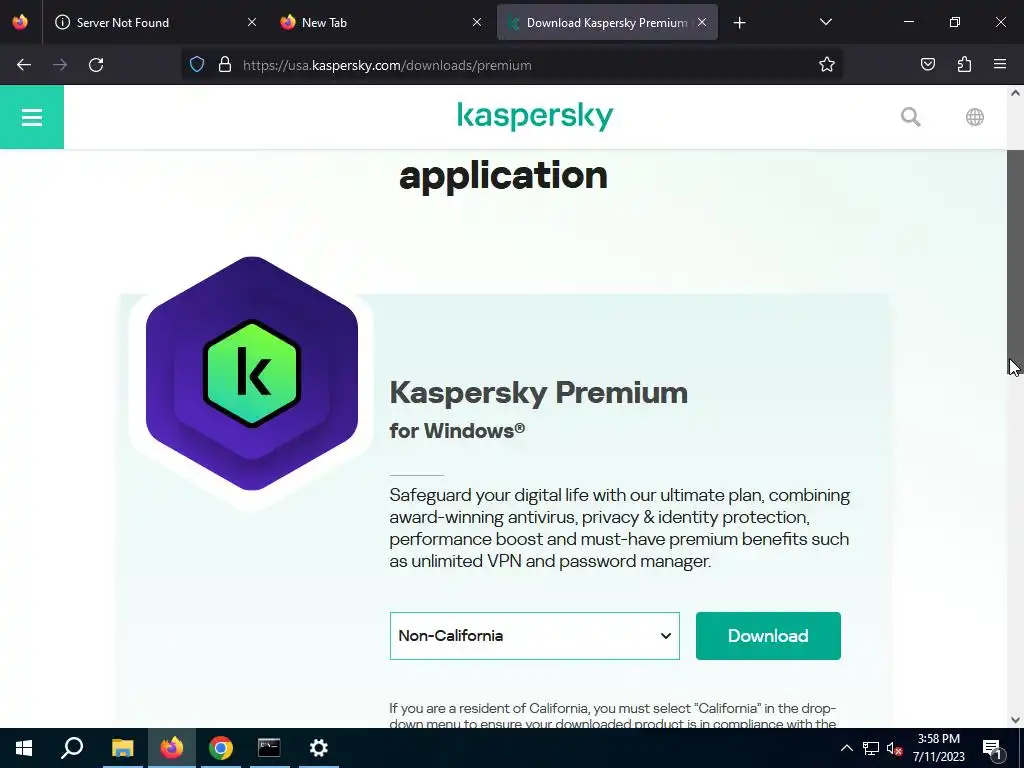Switch to the Server Not Found tab
1024x768 pixels.
(x=155, y=22)
